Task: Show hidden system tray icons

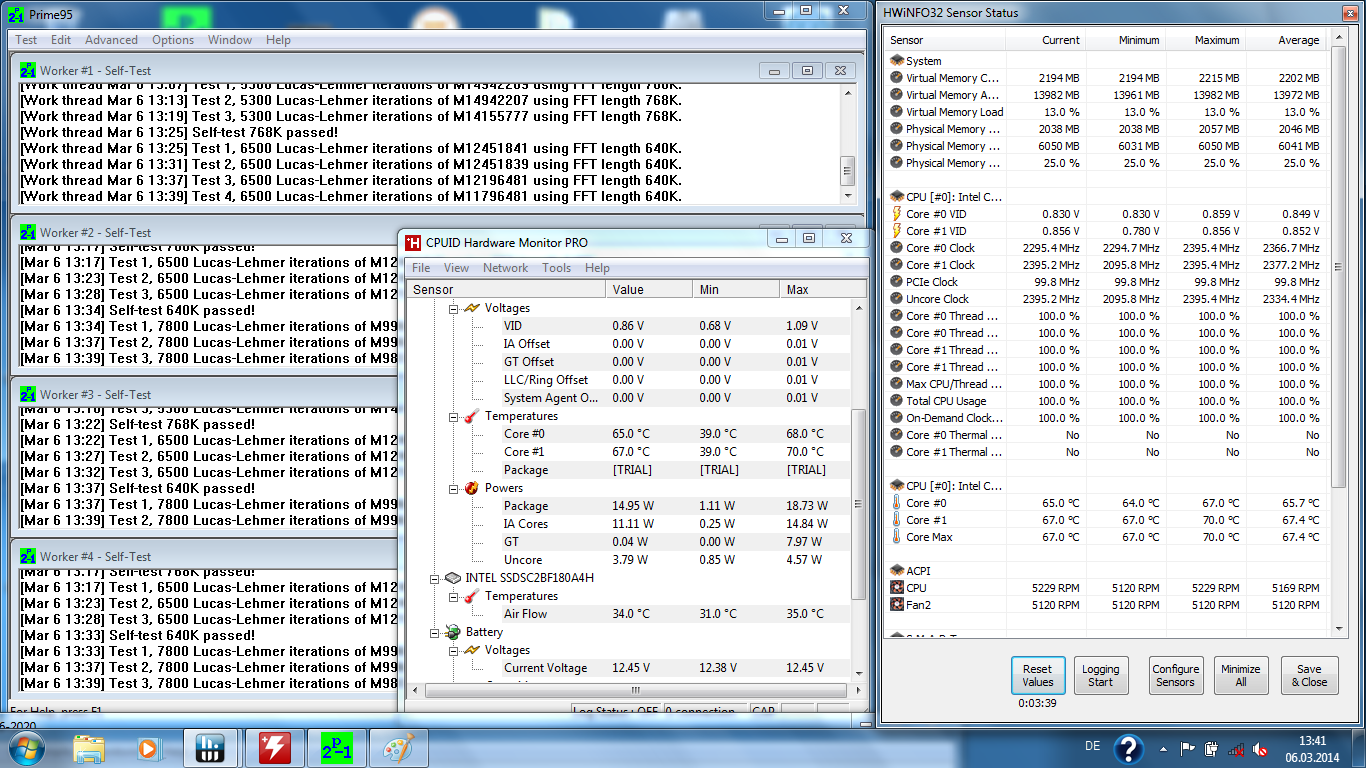Action: pos(1164,748)
